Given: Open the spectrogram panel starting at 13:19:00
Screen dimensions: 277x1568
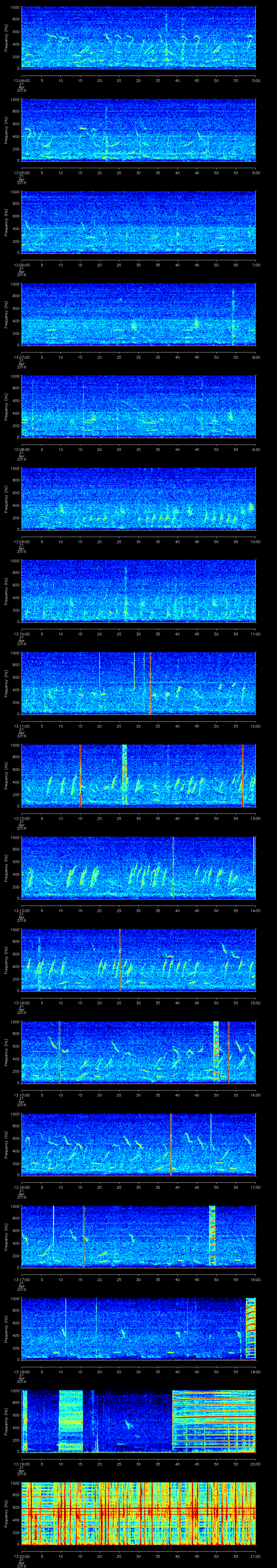Looking at the screenshot, I should click(138, 1421).
